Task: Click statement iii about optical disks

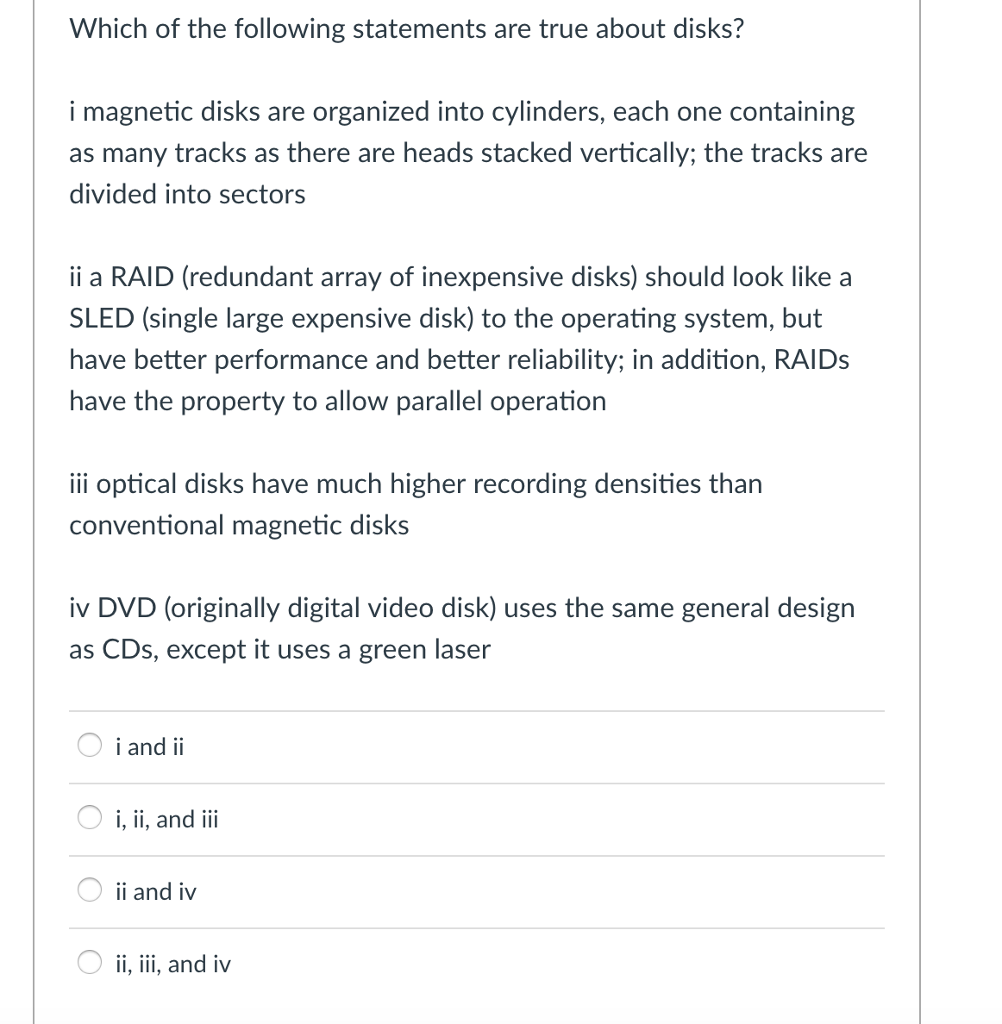Action: click(x=415, y=504)
